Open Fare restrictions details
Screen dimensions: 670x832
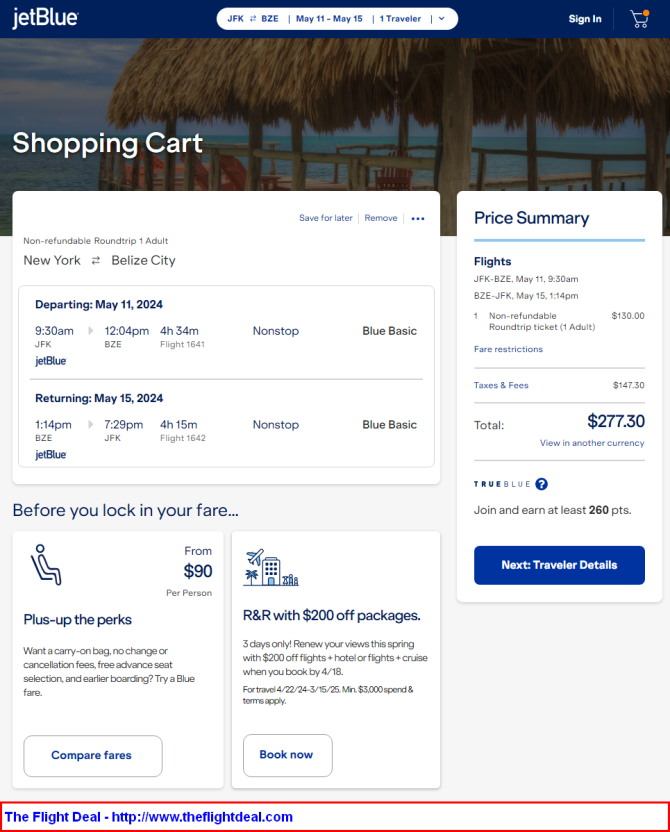pos(508,349)
